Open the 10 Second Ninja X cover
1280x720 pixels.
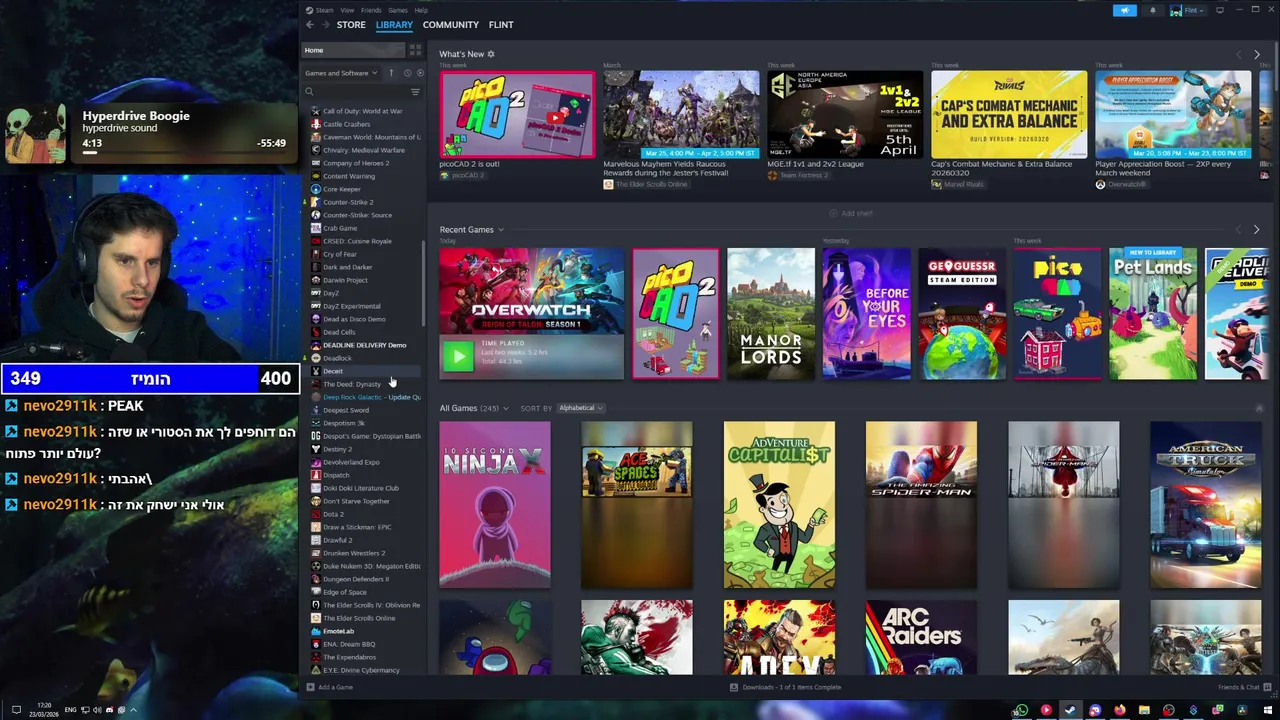(495, 505)
